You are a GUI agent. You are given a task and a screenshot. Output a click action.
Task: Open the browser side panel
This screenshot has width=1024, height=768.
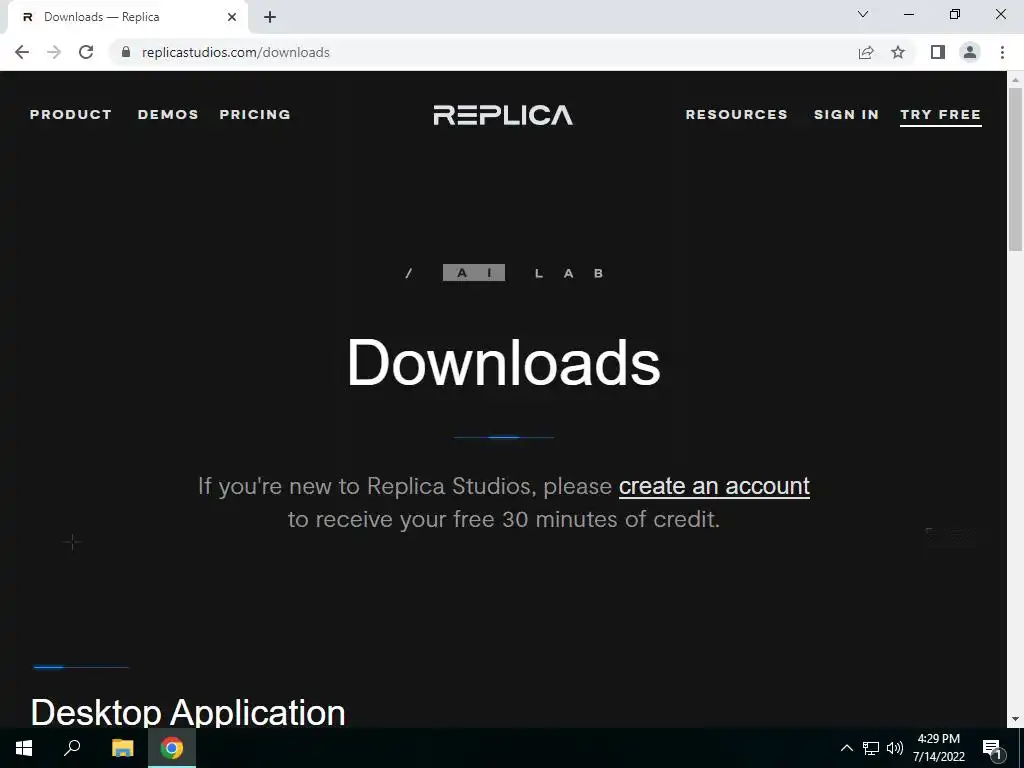938,52
